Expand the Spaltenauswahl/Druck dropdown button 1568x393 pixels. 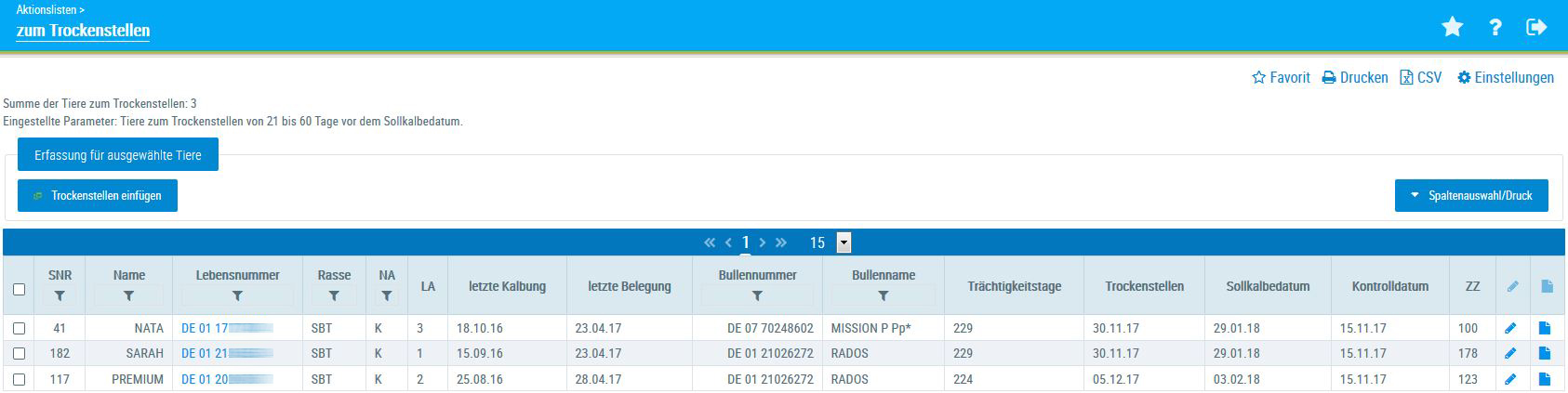pos(1470,196)
